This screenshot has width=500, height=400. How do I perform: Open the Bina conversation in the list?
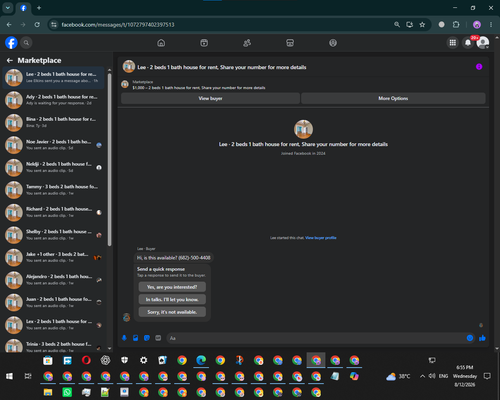coord(54,122)
